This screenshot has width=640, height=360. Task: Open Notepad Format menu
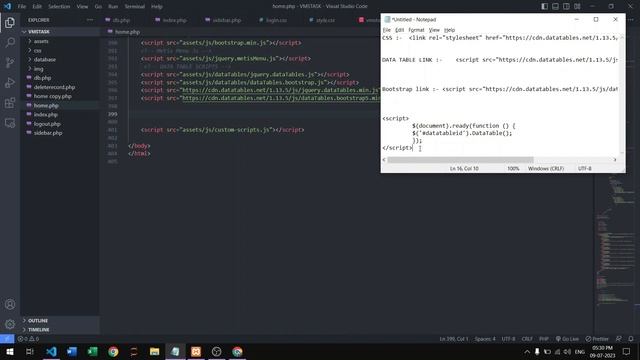tap(416, 30)
